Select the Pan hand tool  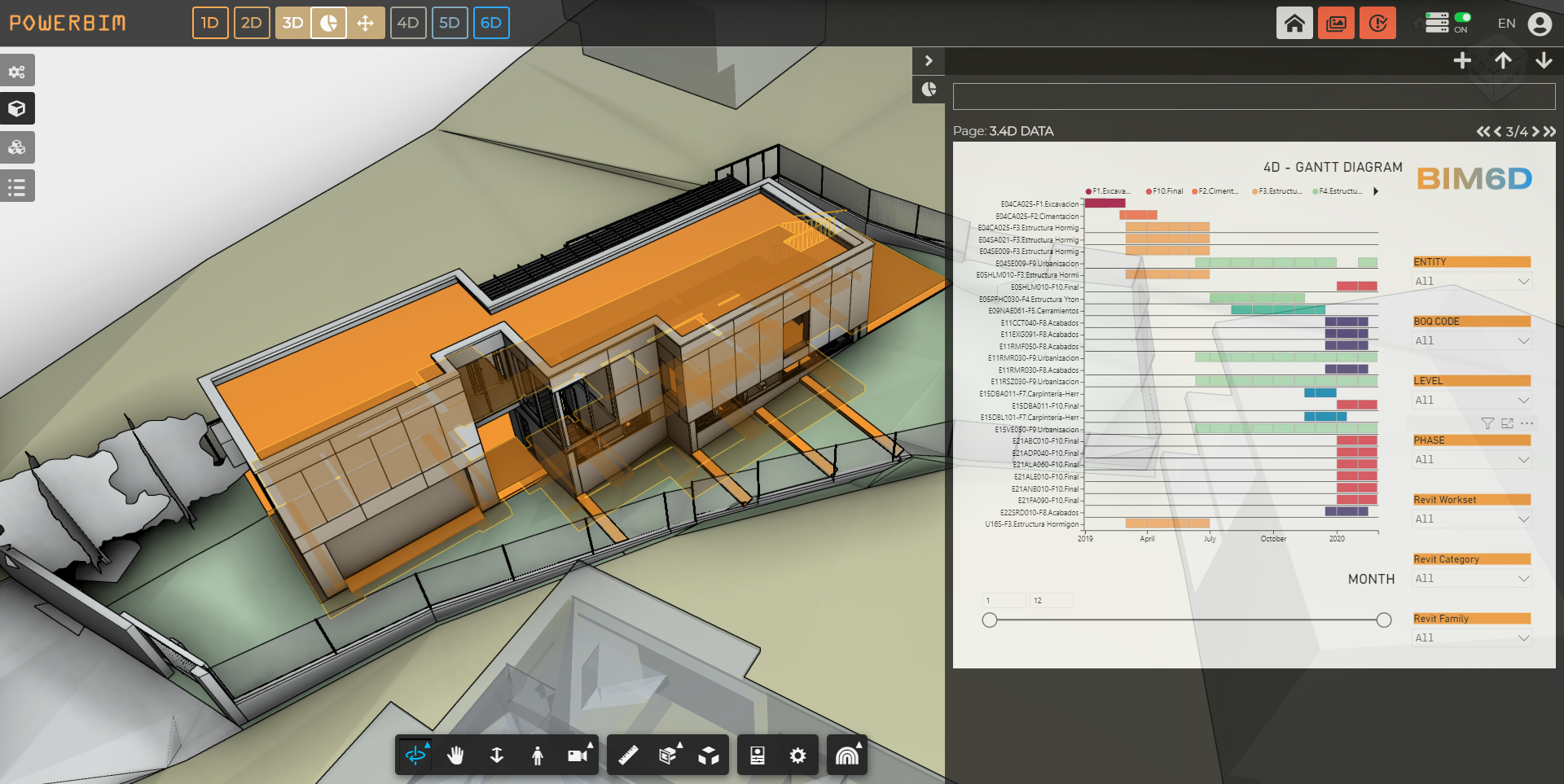455,756
